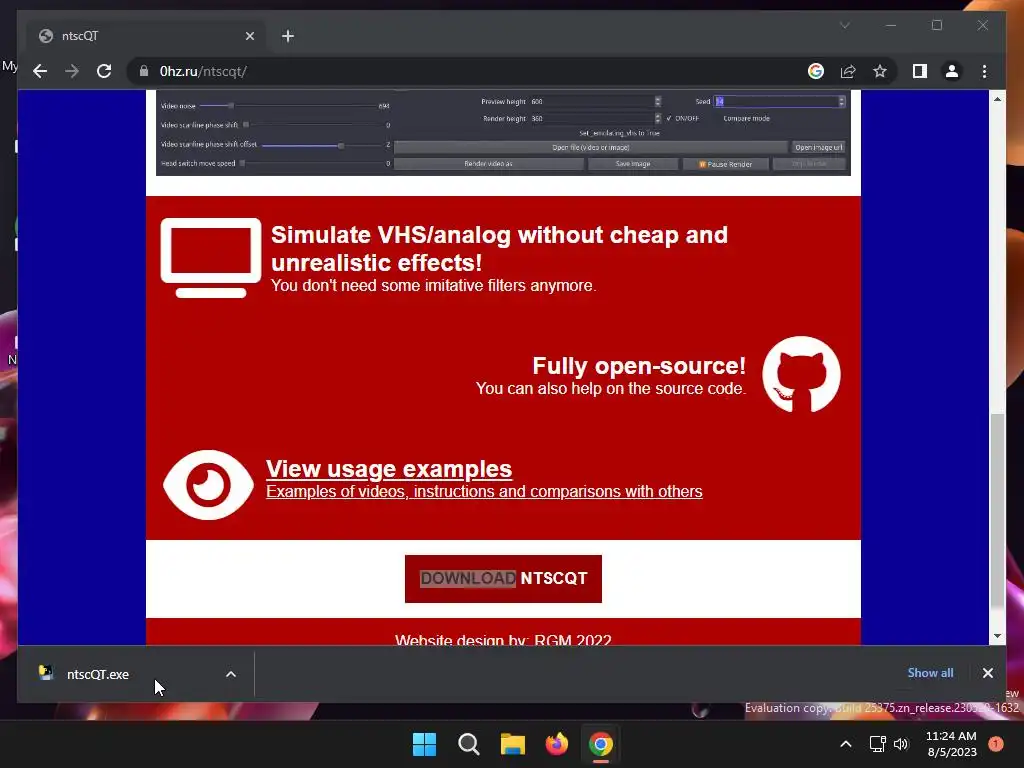Open the Google icon in address bar
The width and height of the screenshot is (1024, 768).
pos(816,71)
